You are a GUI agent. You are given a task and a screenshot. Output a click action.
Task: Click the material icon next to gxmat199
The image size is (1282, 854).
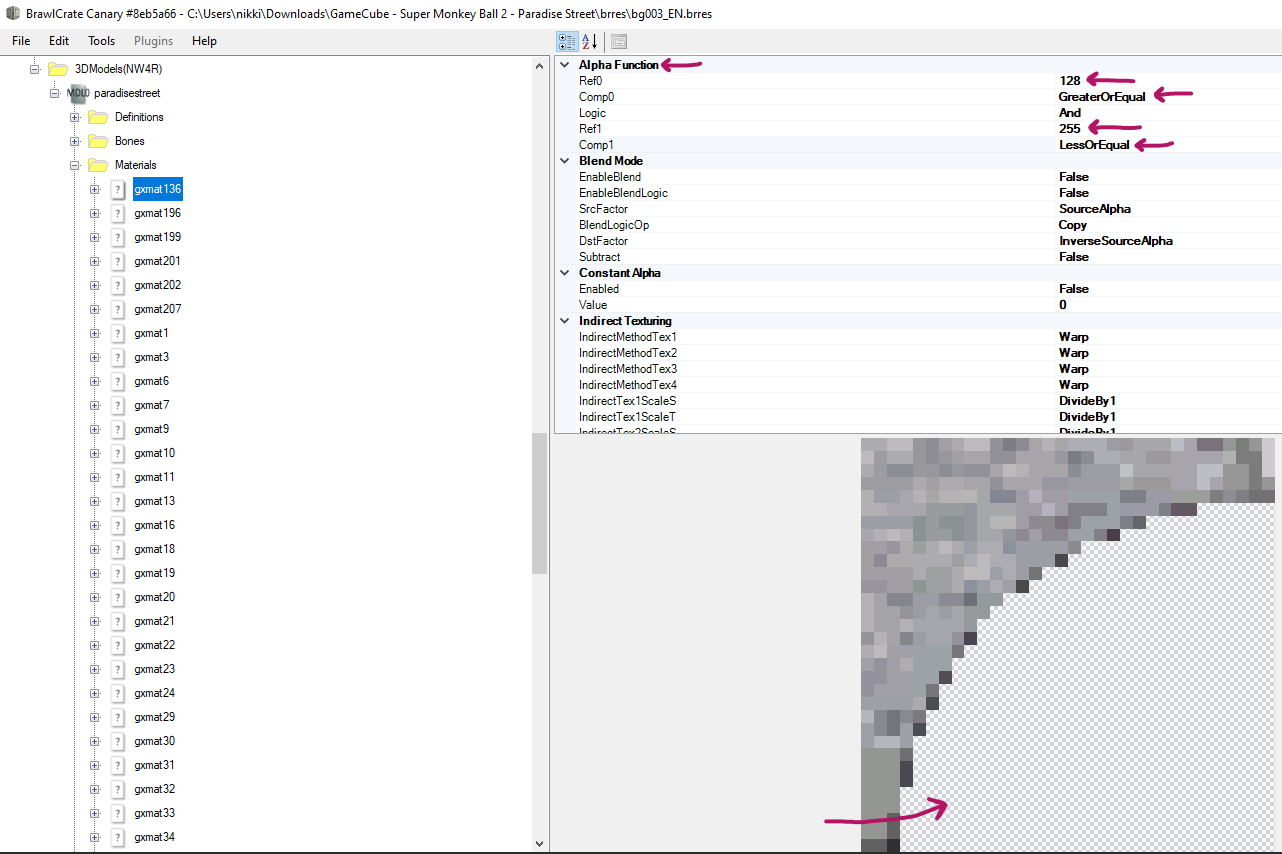pos(118,237)
